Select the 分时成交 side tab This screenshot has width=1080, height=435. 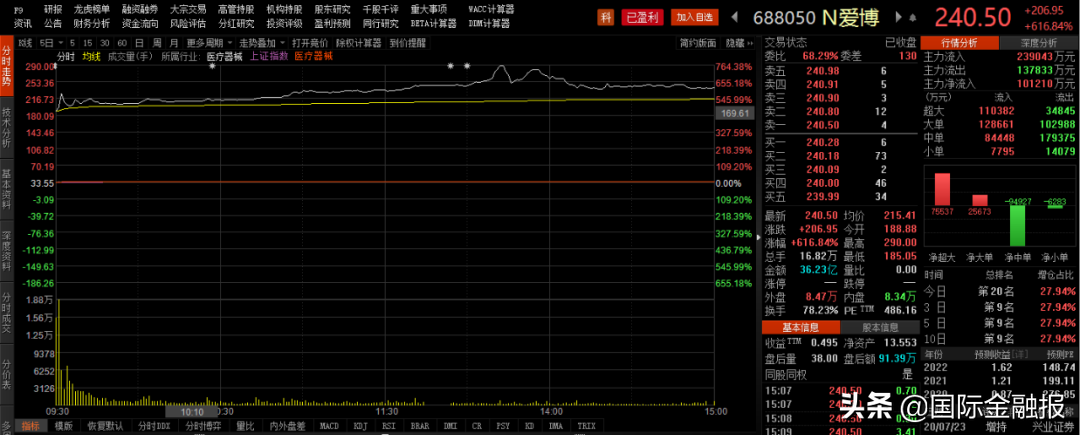click(6, 314)
